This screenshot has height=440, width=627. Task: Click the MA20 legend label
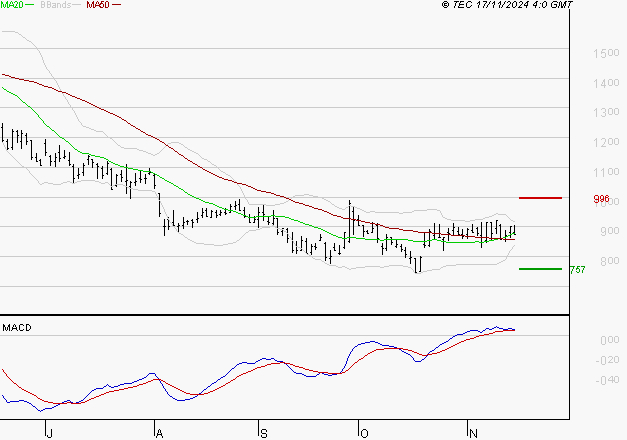[11, 5]
